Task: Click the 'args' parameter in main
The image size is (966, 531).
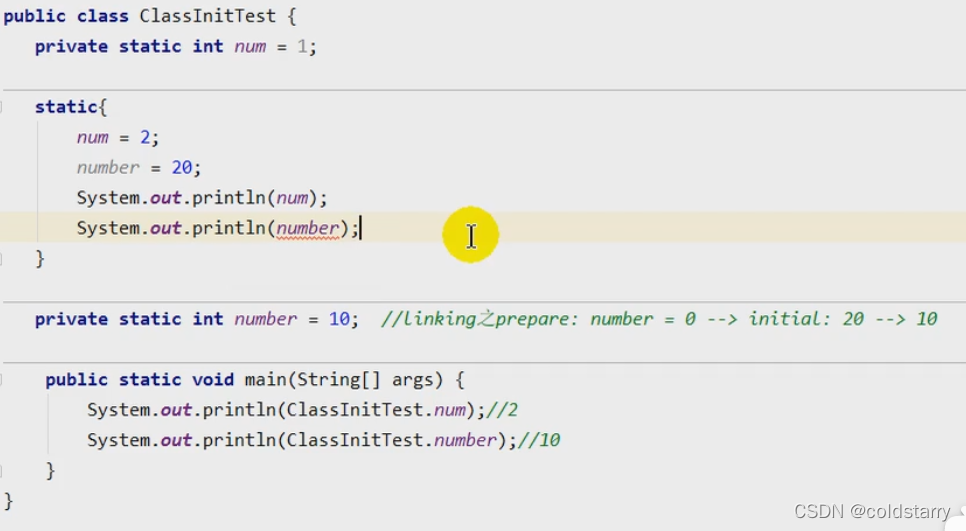Action: pyautogui.click(x=412, y=380)
